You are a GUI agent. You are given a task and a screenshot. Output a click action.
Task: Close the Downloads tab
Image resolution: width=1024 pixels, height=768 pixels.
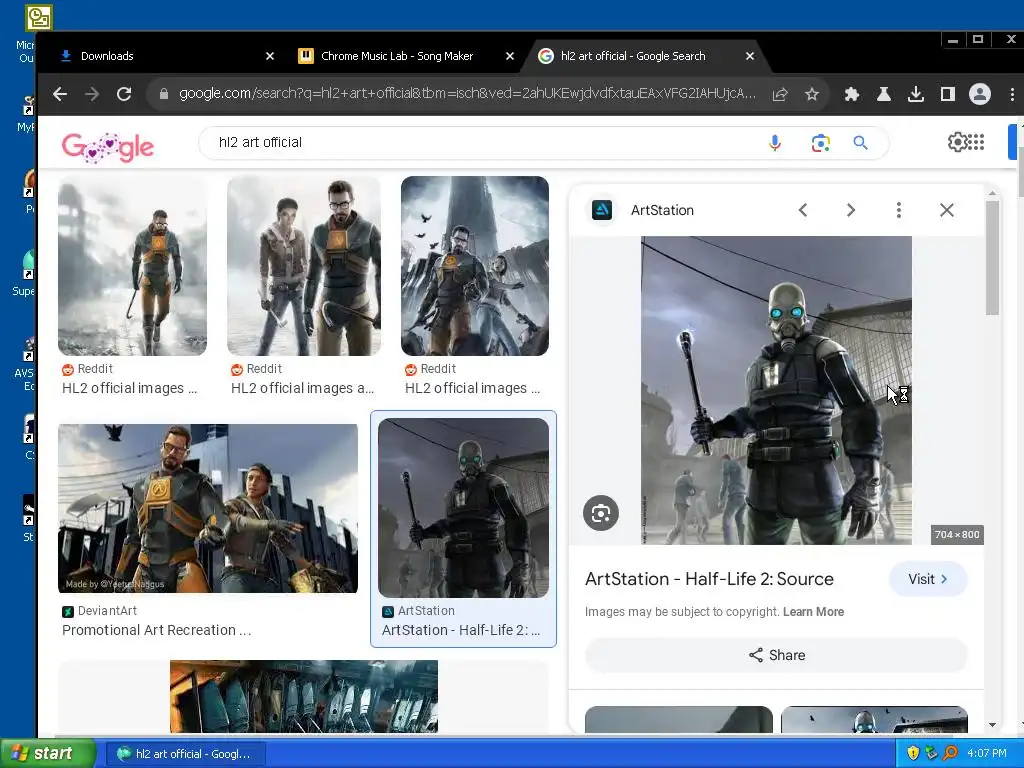point(270,56)
